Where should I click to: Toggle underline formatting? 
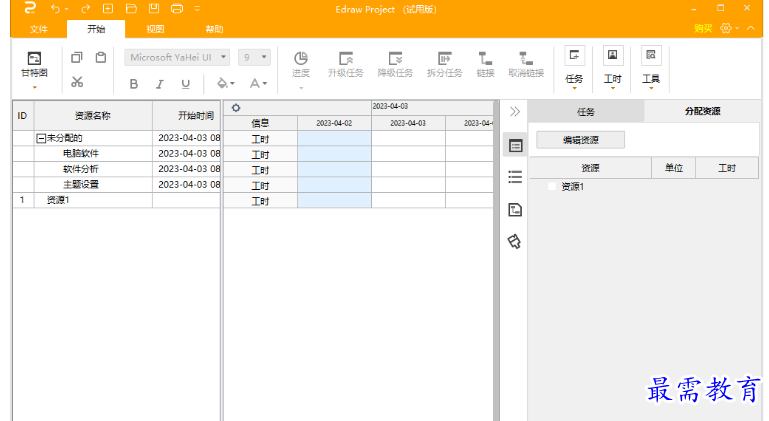[185, 84]
